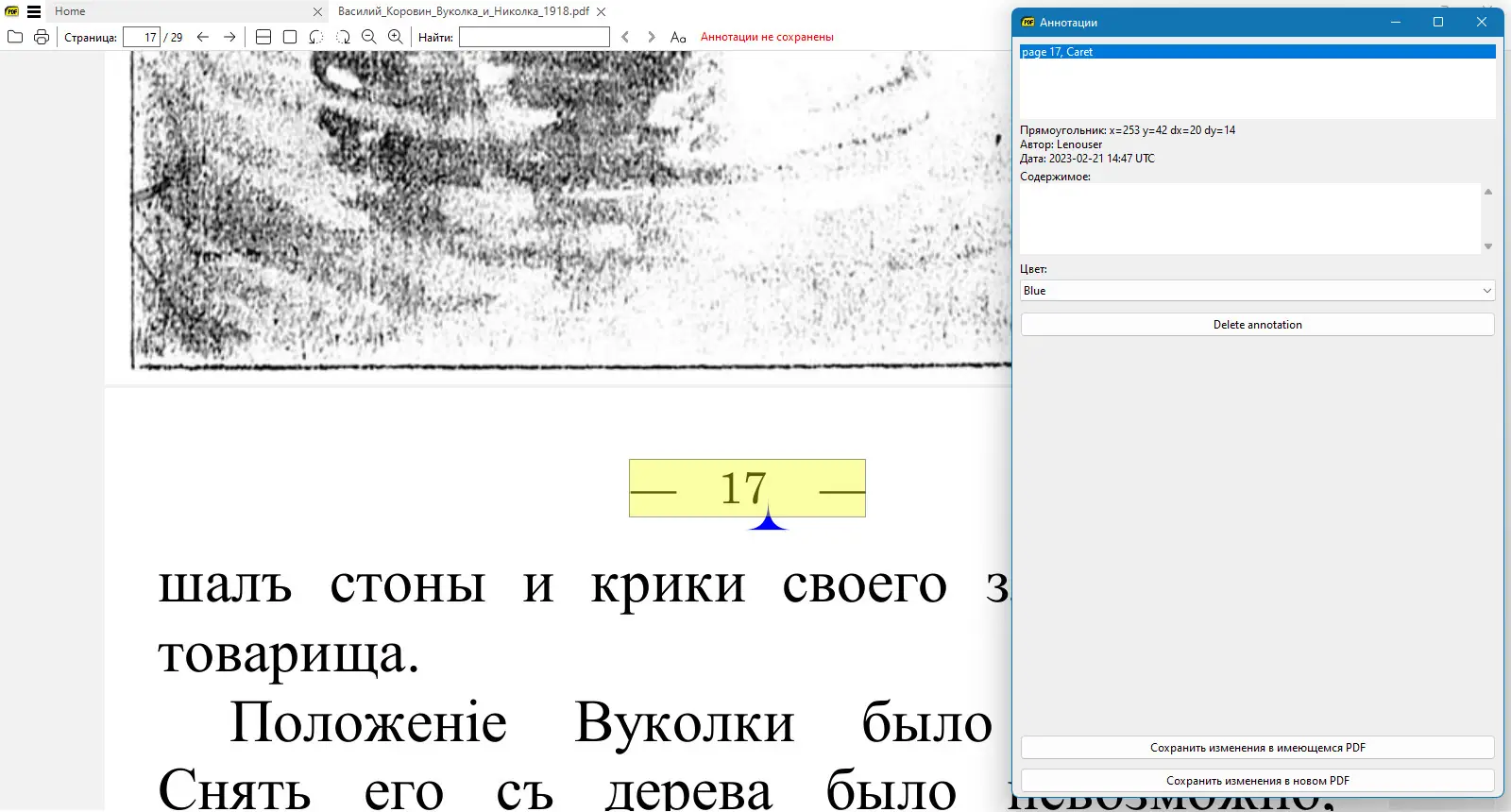The height and width of the screenshot is (812, 1511).
Task: Click the word 'Положеніе' in the document
Action: coord(368,723)
